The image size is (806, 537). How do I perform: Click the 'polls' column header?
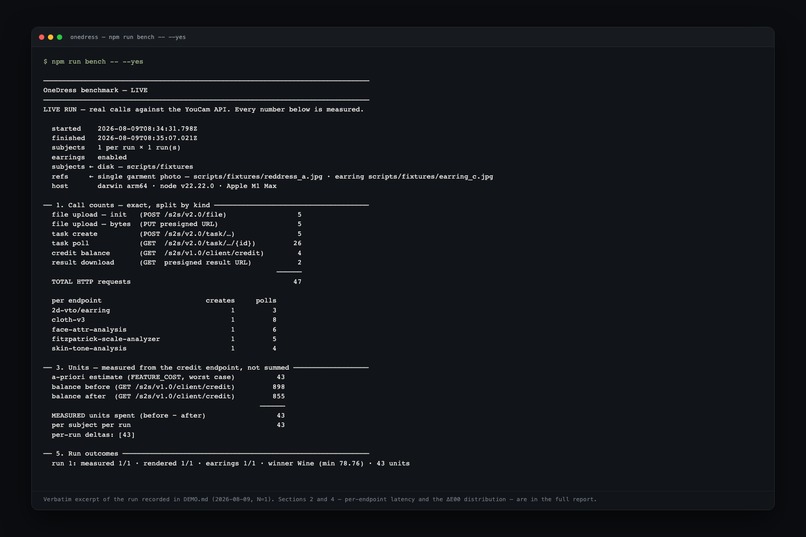266,301
